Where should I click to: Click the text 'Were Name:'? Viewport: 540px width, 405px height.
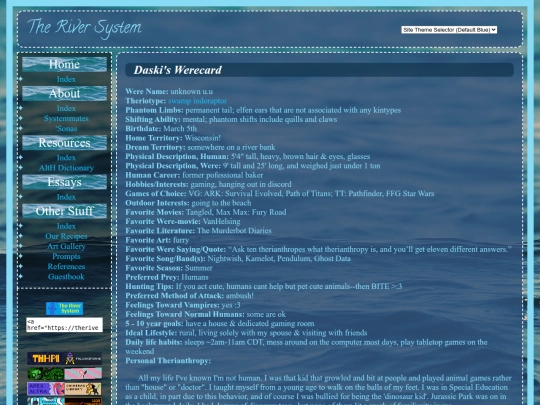coord(147,92)
